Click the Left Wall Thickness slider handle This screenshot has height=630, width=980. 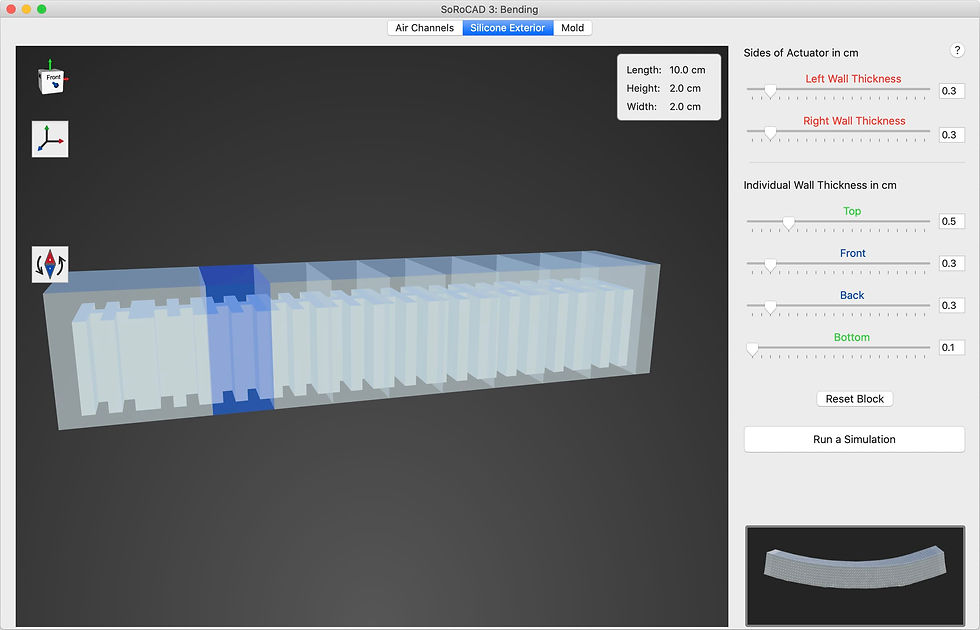pos(771,91)
